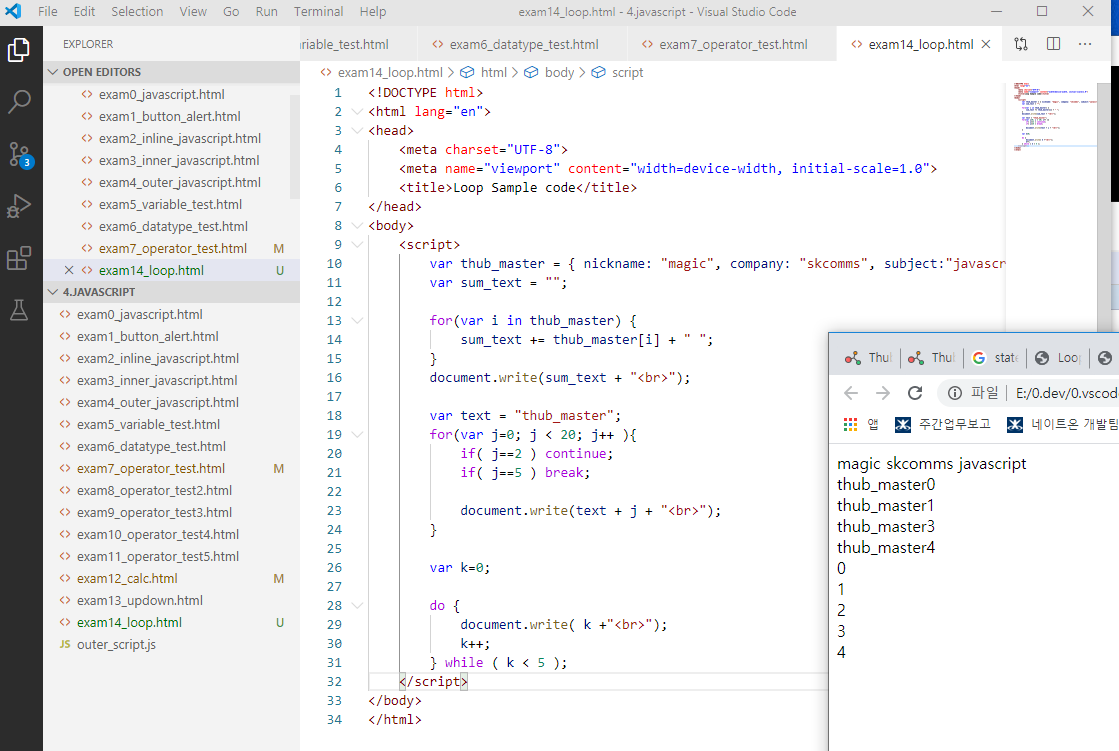This screenshot has width=1119, height=751.
Task: Open the 네이트온 개발팀 browser bookmark
Action: (1062, 425)
